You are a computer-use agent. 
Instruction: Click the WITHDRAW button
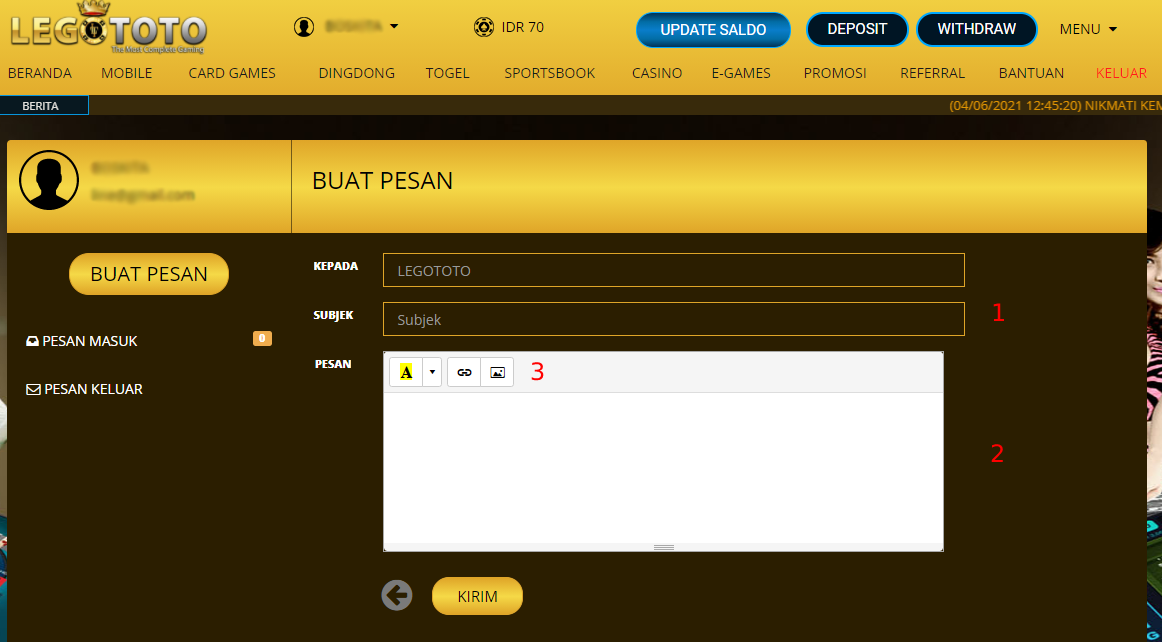[977, 29]
